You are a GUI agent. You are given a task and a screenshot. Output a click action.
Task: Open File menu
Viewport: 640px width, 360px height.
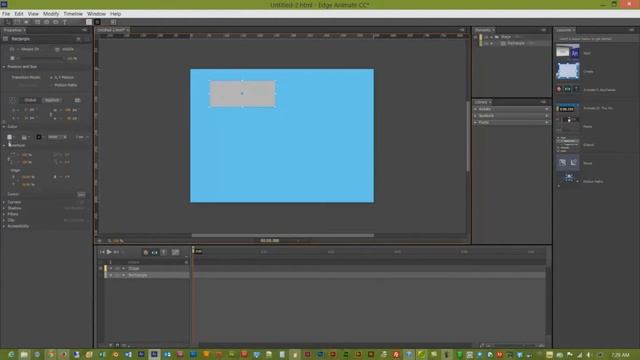[x=6, y=13]
